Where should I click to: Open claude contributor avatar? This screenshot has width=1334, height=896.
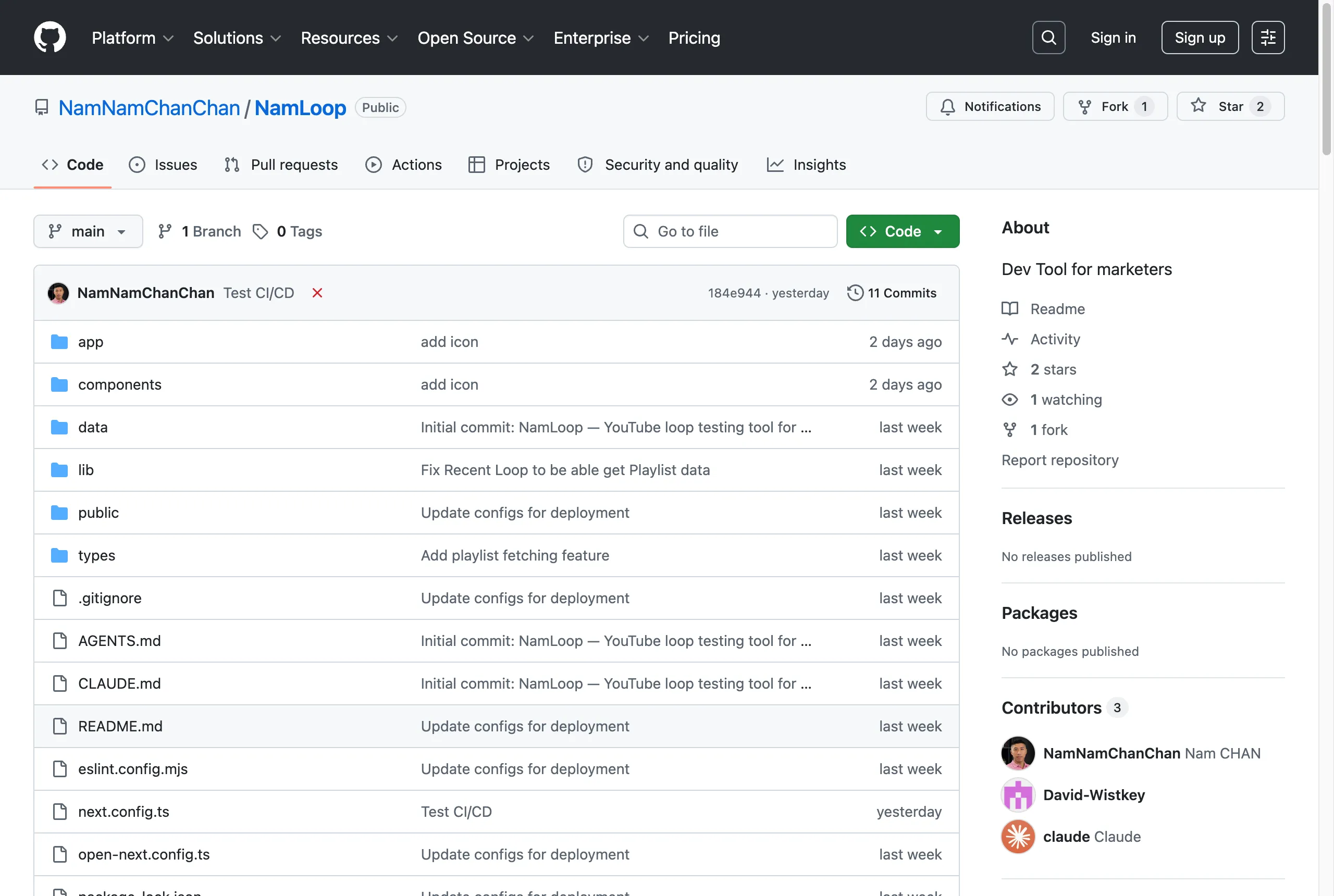click(1017, 837)
